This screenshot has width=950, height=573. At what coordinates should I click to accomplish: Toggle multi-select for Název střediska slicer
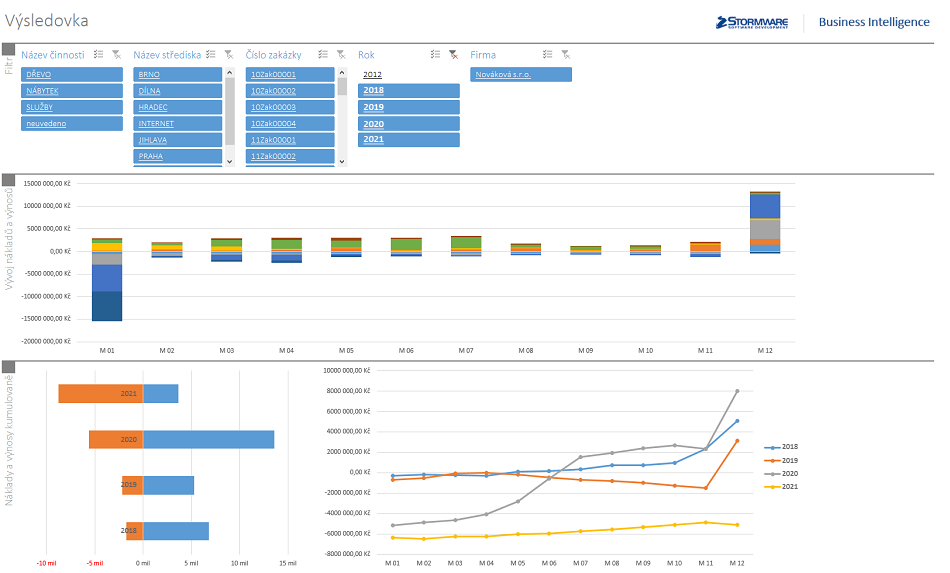[x=210, y=55]
